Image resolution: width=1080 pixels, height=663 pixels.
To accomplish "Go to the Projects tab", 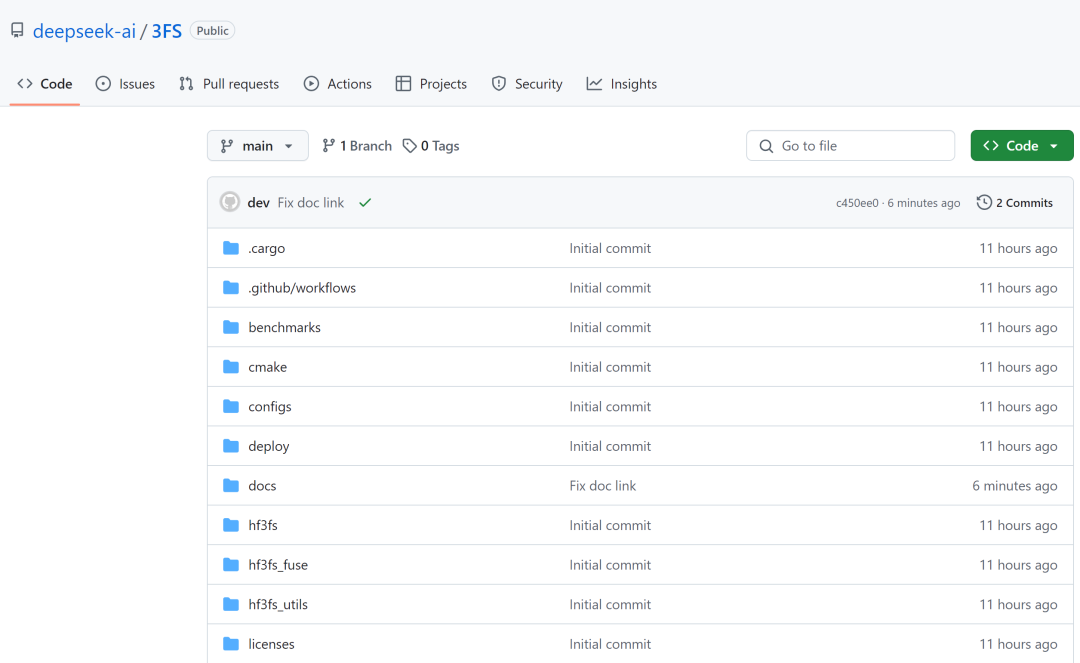I will click(431, 84).
